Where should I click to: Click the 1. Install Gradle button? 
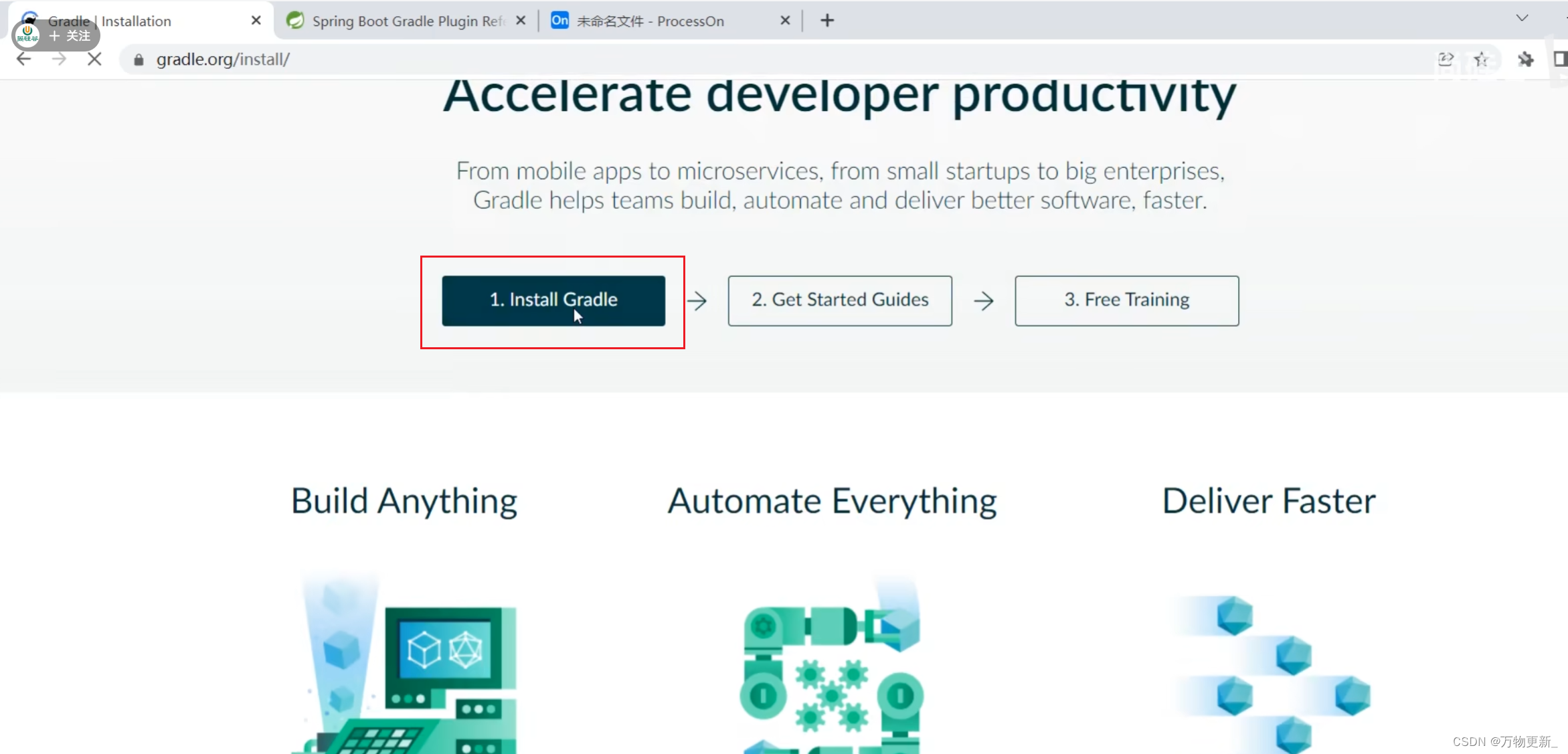click(x=553, y=300)
